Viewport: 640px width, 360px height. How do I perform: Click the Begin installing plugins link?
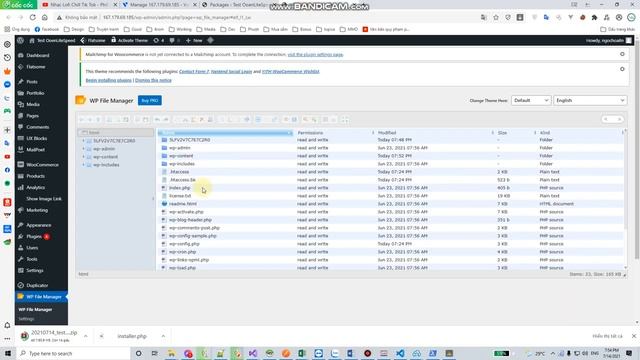pyautogui.click(x=109, y=80)
